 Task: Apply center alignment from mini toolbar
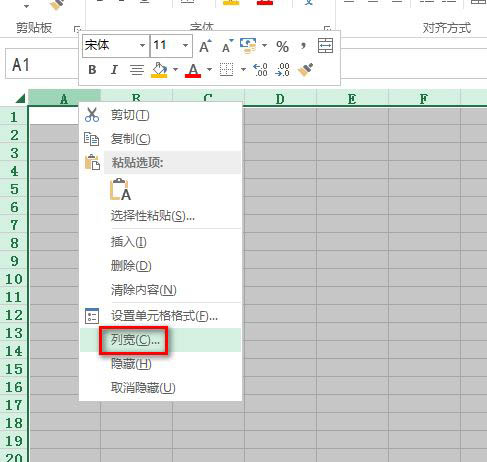[x=137, y=70]
